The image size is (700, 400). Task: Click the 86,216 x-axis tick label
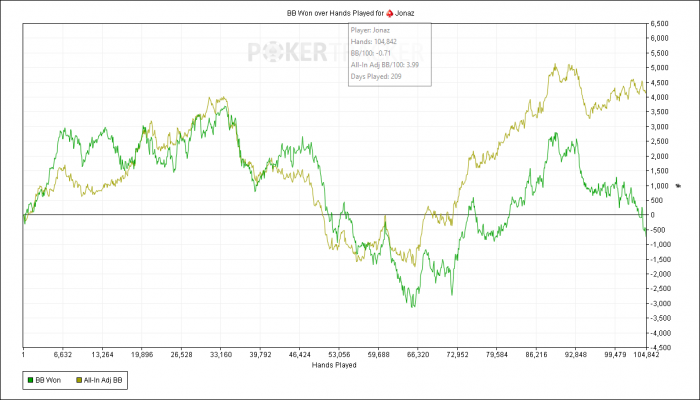[x=536, y=355]
